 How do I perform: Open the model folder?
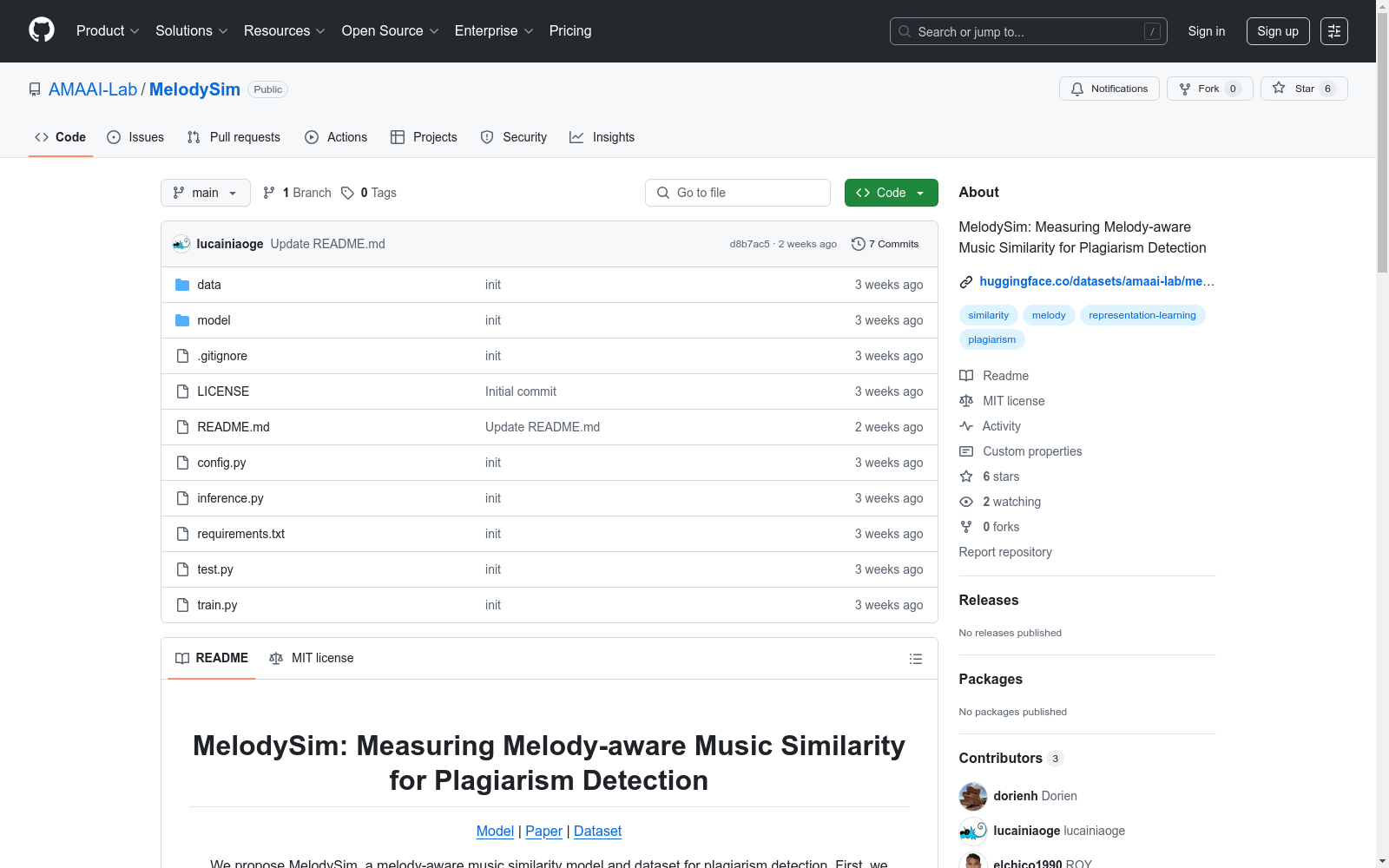(214, 320)
